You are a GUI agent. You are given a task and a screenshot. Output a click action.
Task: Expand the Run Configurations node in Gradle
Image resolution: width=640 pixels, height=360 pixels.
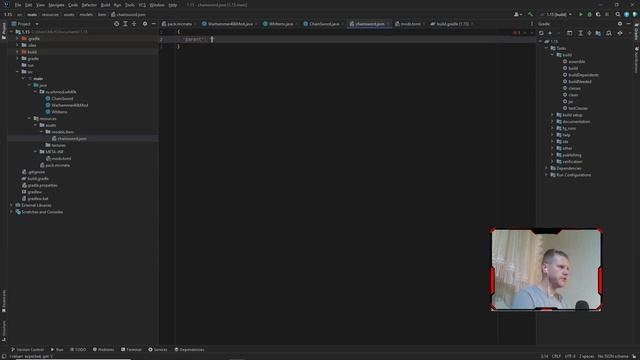(547, 175)
